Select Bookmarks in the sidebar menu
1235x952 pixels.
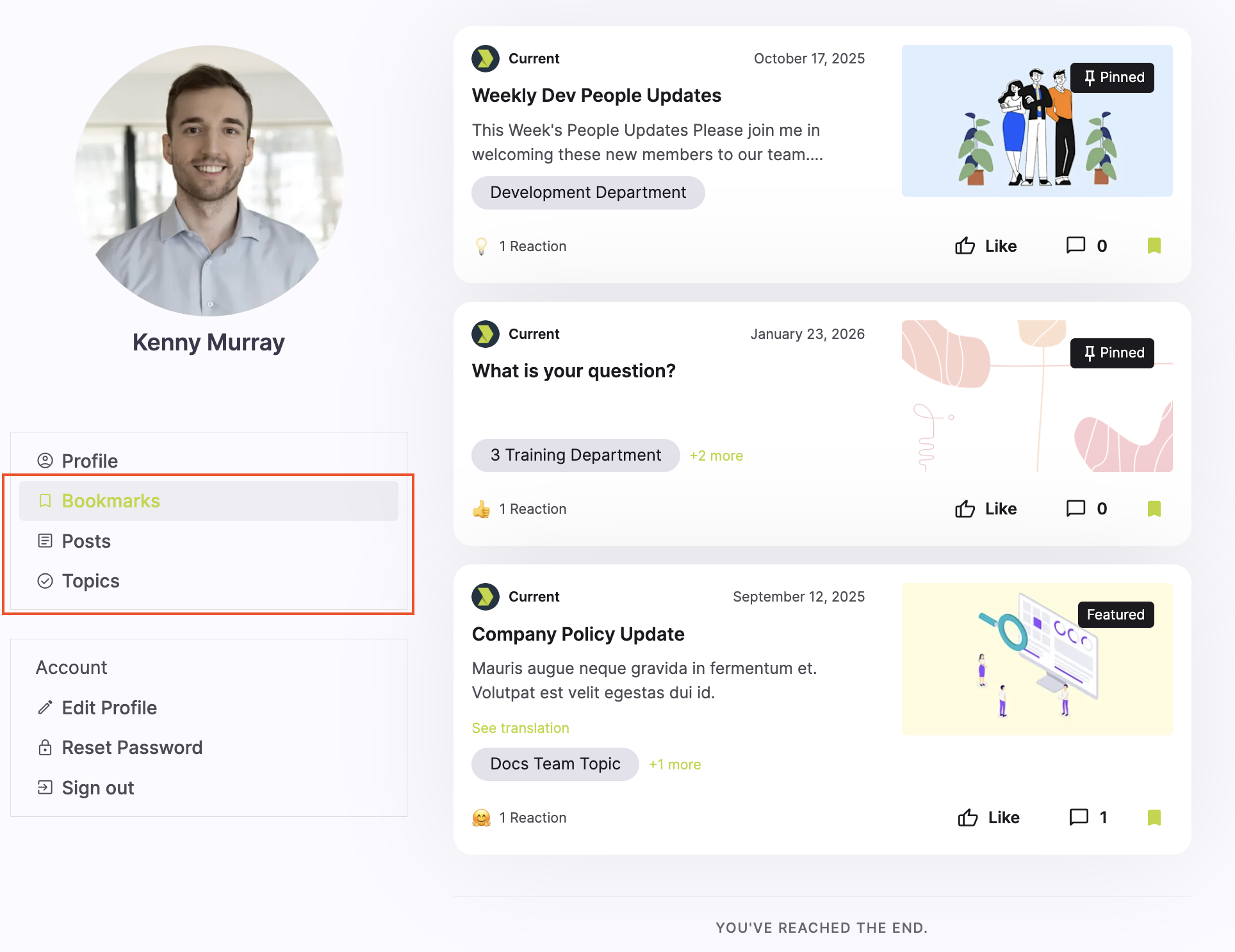tap(208, 501)
